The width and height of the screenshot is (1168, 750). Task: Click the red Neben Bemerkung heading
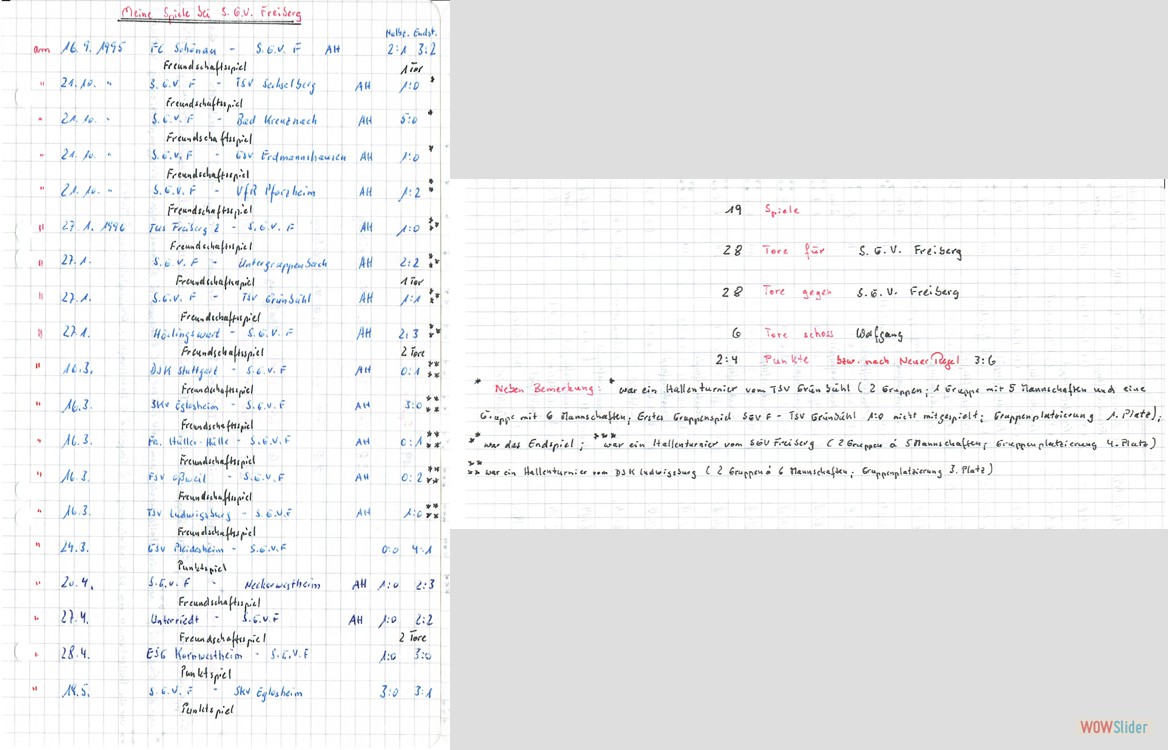tap(544, 389)
